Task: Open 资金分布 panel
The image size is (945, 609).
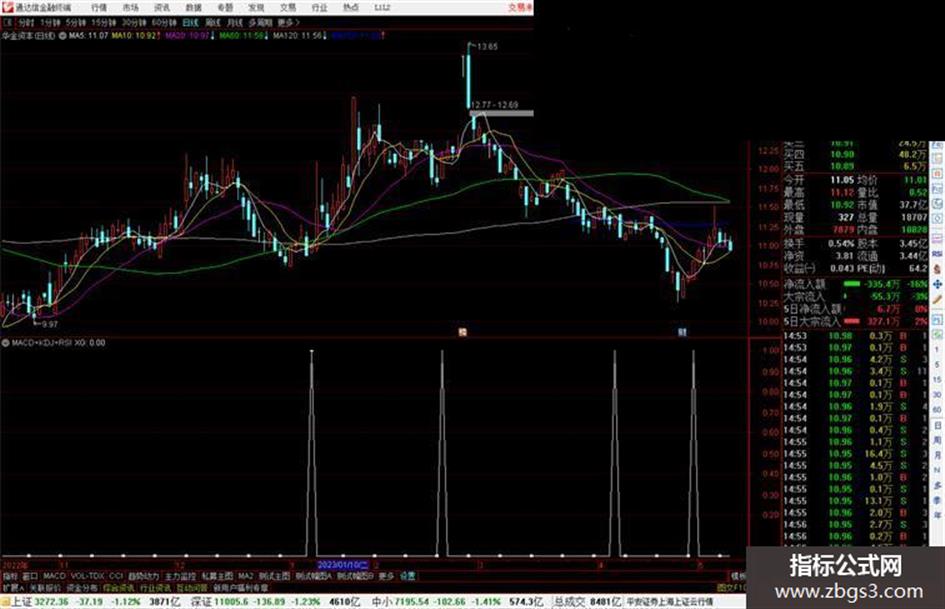Action: tap(82, 587)
